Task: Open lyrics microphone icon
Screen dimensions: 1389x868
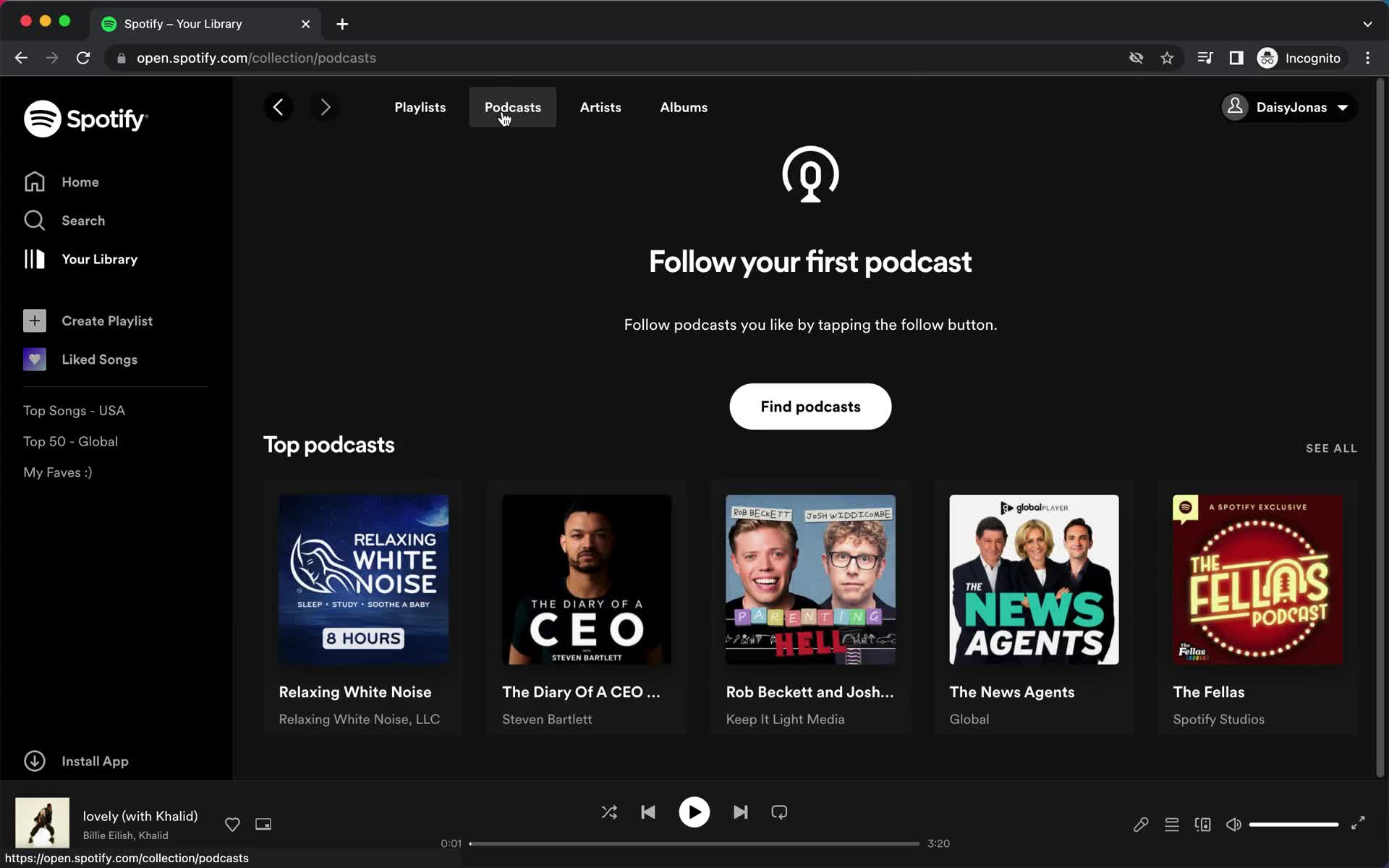Action: [x=1141, y=824]
